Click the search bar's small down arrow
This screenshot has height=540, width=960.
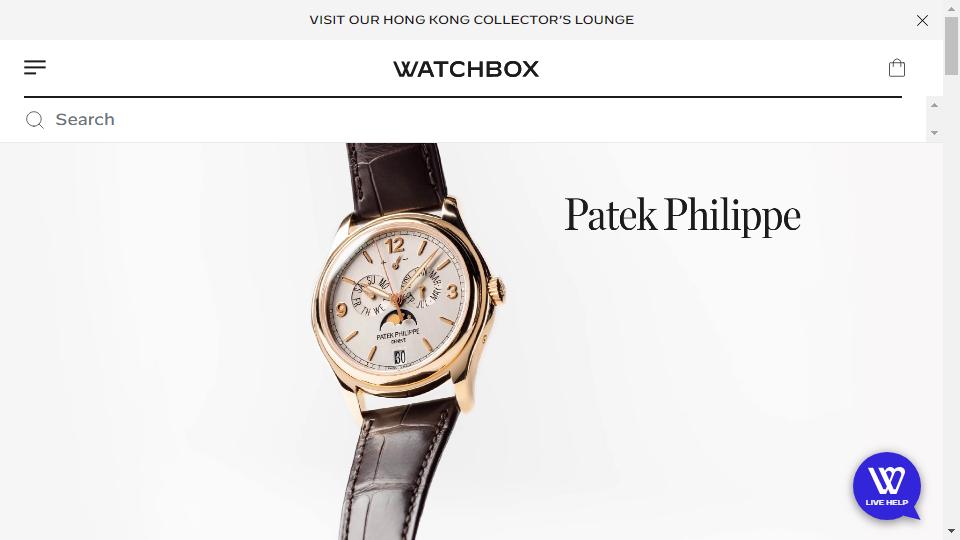934,132
